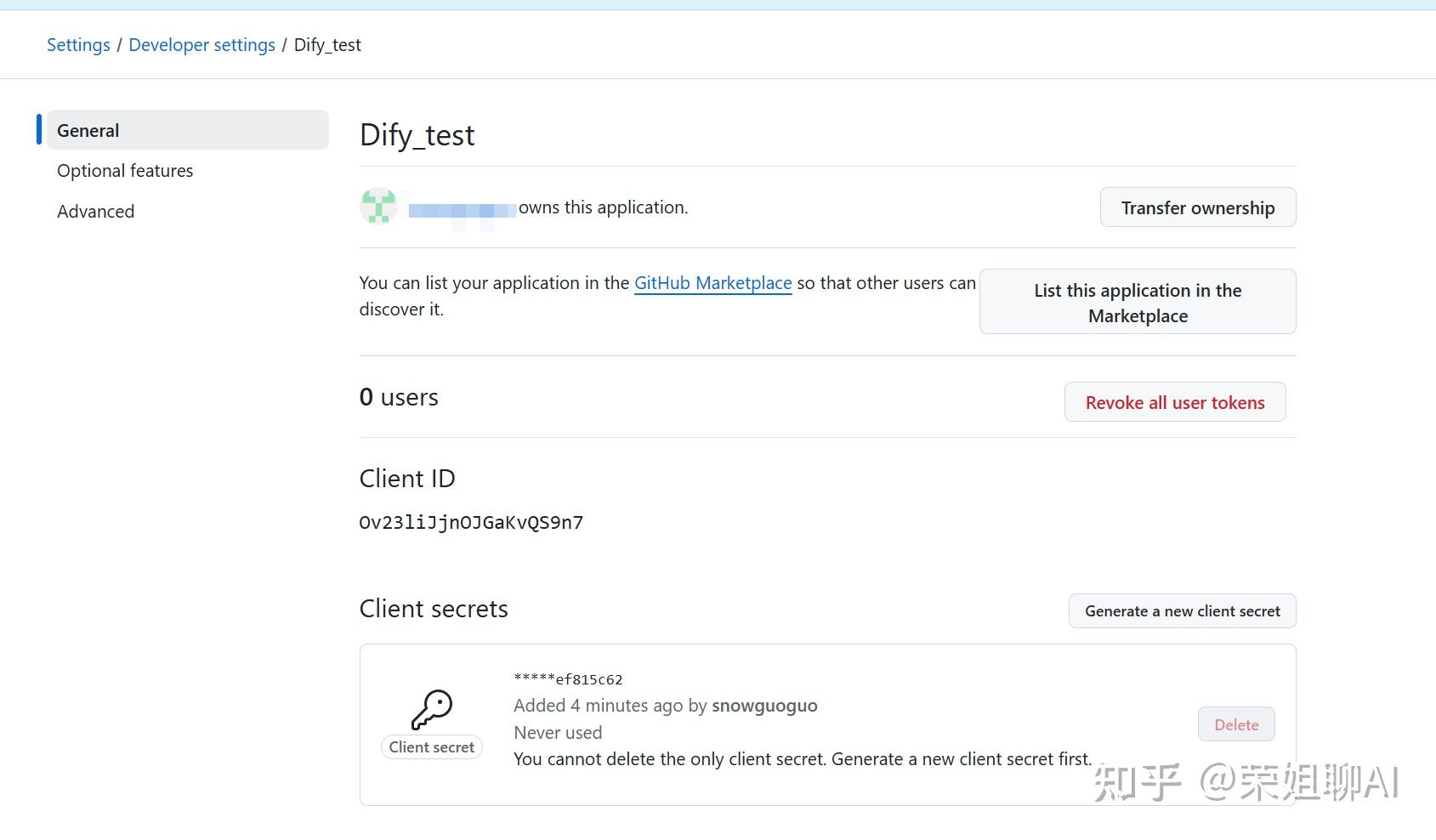Click the Dify_test page heading
1436x840 pixels.
pos(416,134)
